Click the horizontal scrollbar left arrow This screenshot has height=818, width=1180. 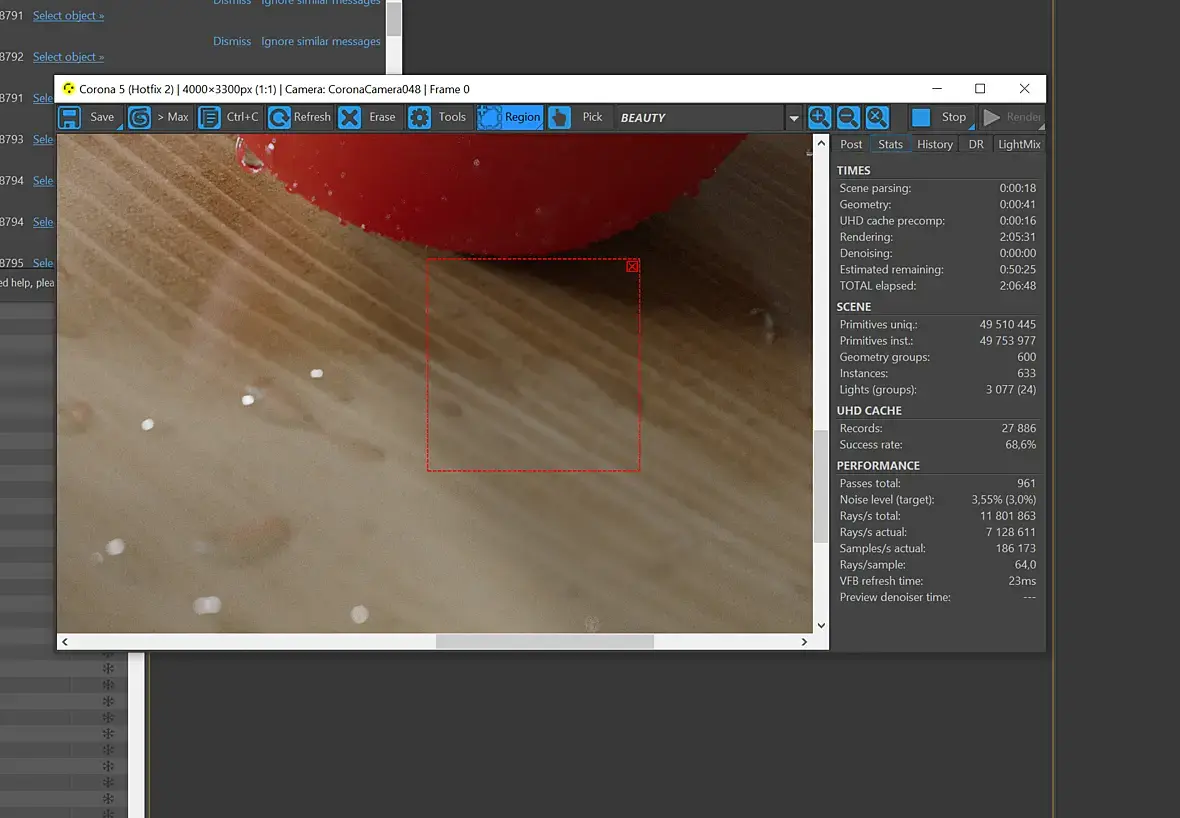point(65,642)
